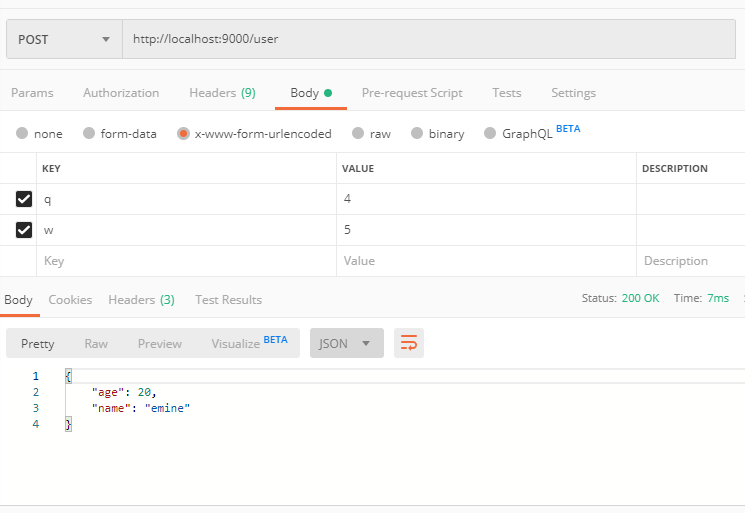The width and height of the screenshot is (745, 513).
Task: Open the Test Results tab
Action: point(229,300)
